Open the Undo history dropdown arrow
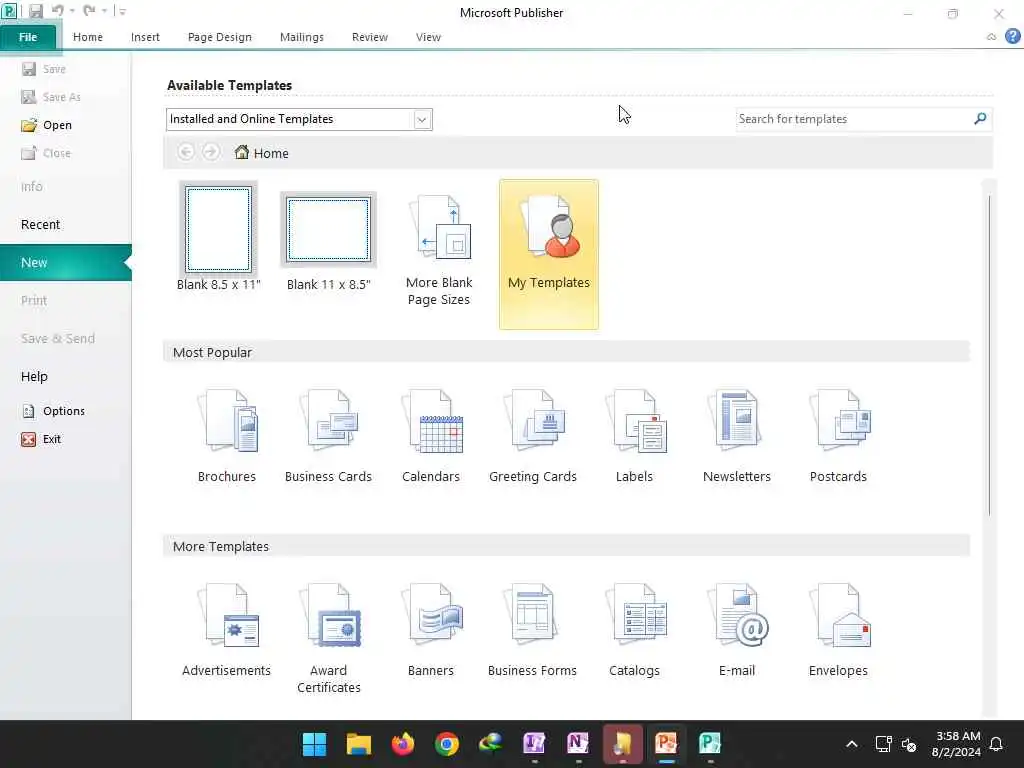The height and width of the screenshot is (768, 1024). tap(72, 11)
